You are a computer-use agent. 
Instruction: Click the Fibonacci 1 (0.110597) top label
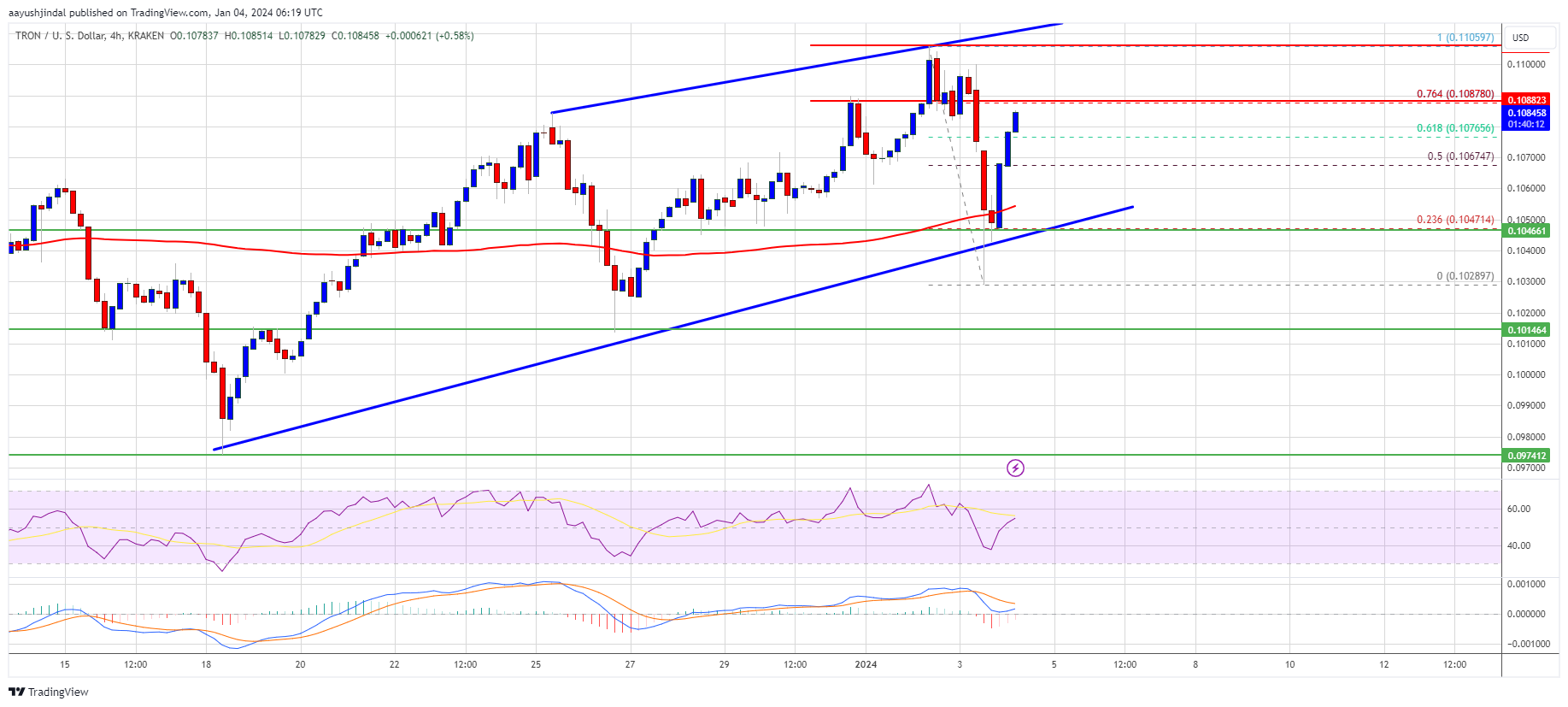(x=1465, y=38)
